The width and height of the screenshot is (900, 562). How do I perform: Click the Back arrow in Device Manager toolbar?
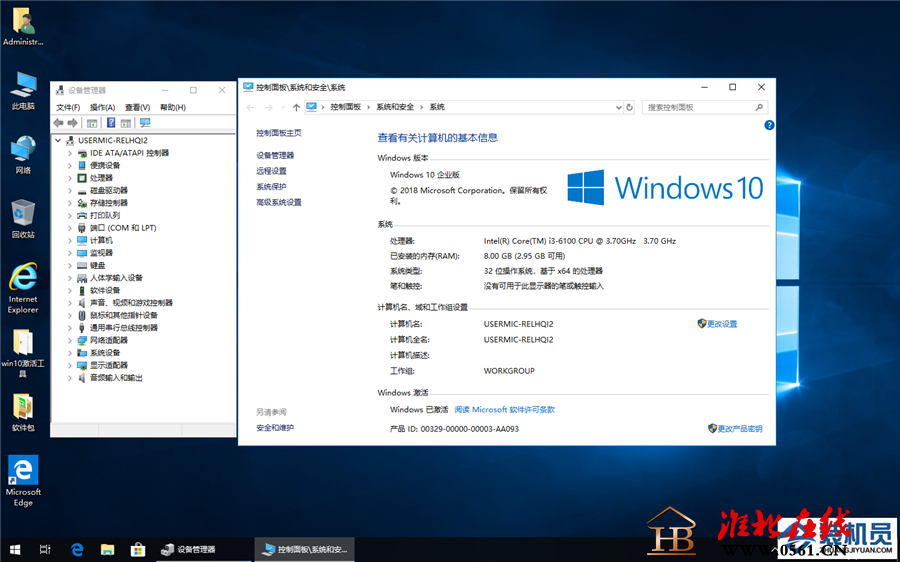[x=58, y=123]
